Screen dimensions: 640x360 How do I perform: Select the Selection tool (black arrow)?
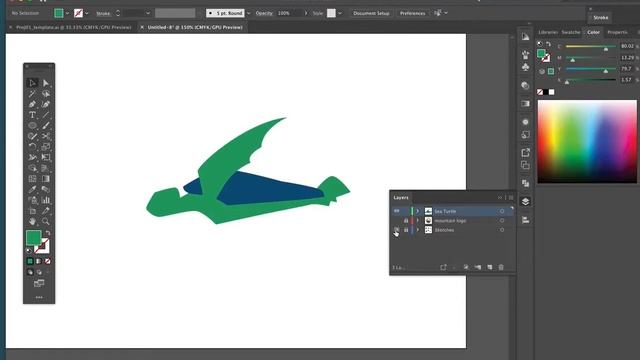(x=32, y=83)
